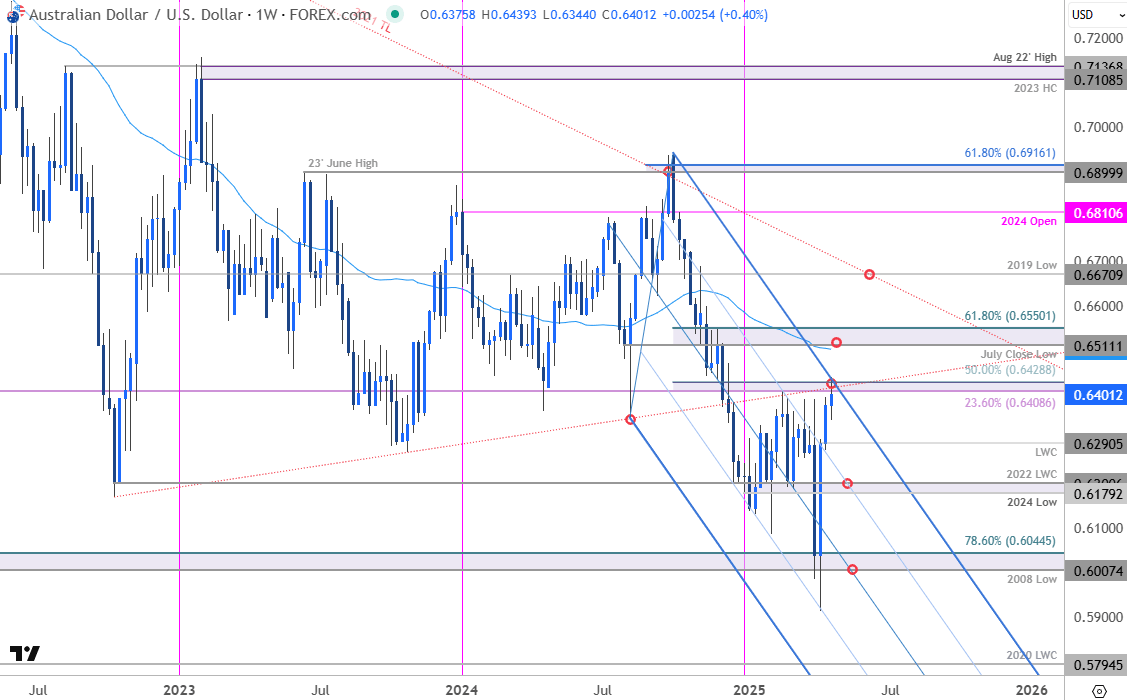Click the 2008 Low level label

coord(1032,579)
